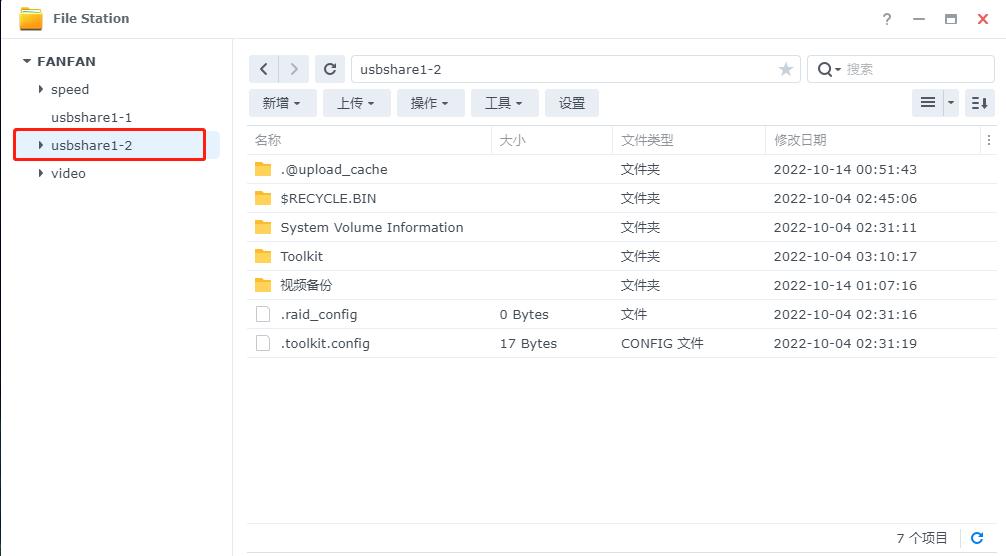
Task: Click the refresh icon in the status bar
Action: [x=977, y=538]
